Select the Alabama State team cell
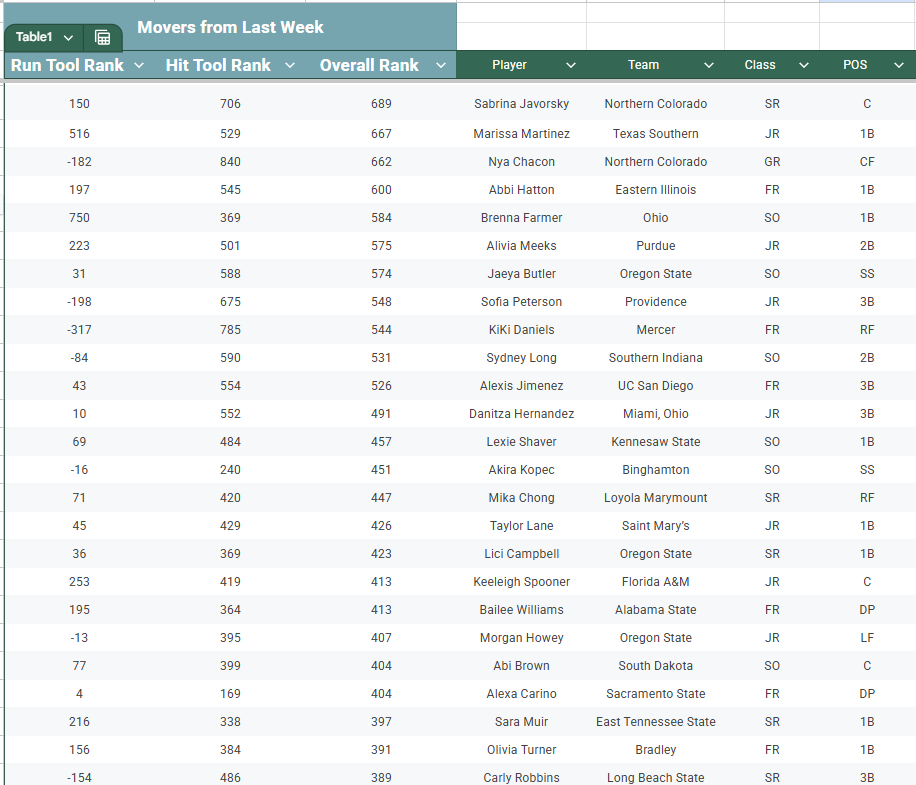The image size is (916, 785). pyautogui.click(x=655, y=610)
